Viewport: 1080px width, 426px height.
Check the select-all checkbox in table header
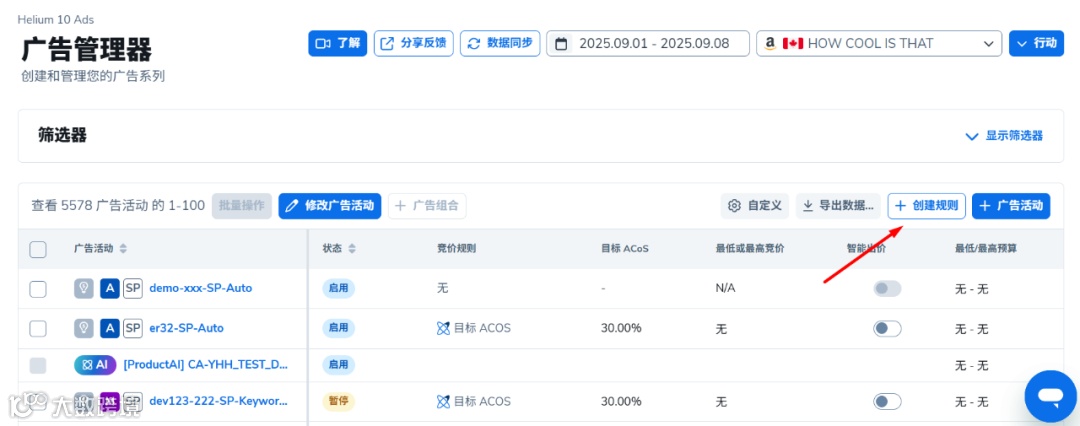[x=38, y=249]
